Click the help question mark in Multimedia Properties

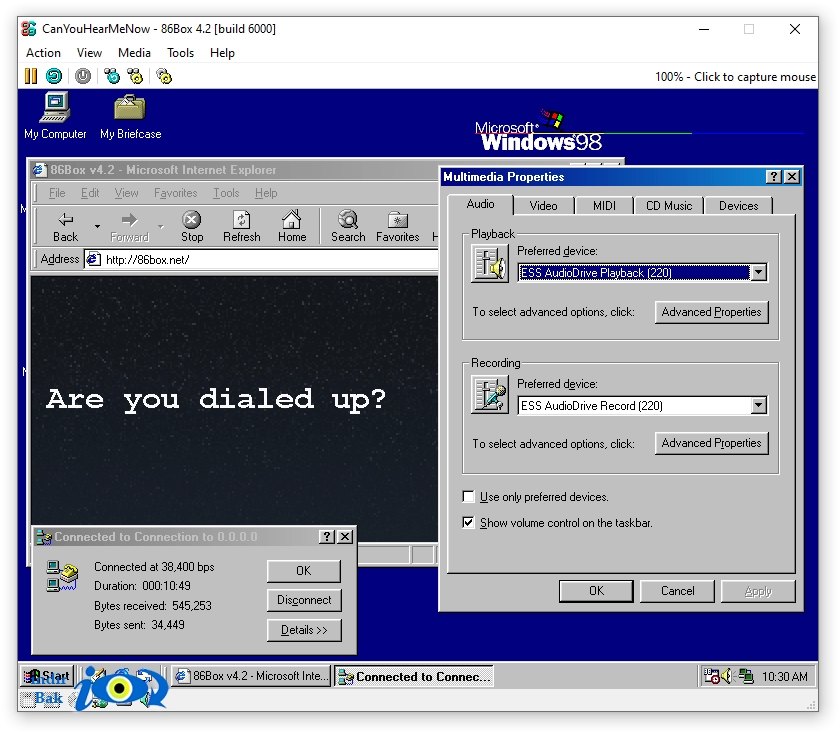point(773,177)
